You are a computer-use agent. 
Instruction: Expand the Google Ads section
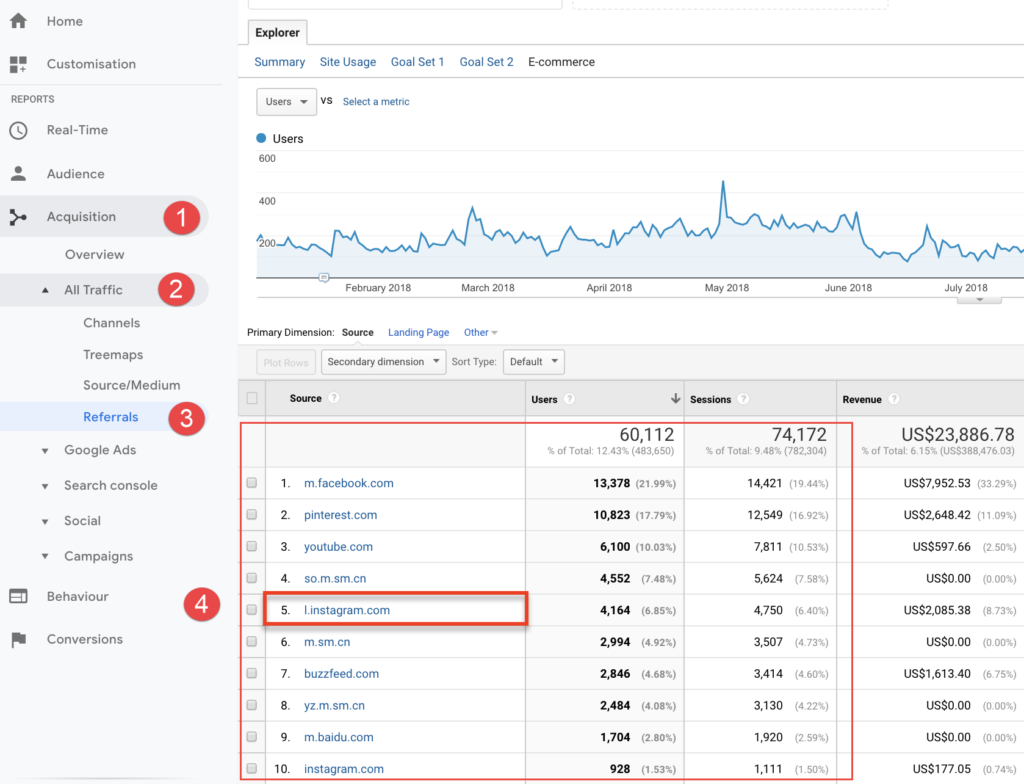45,451
